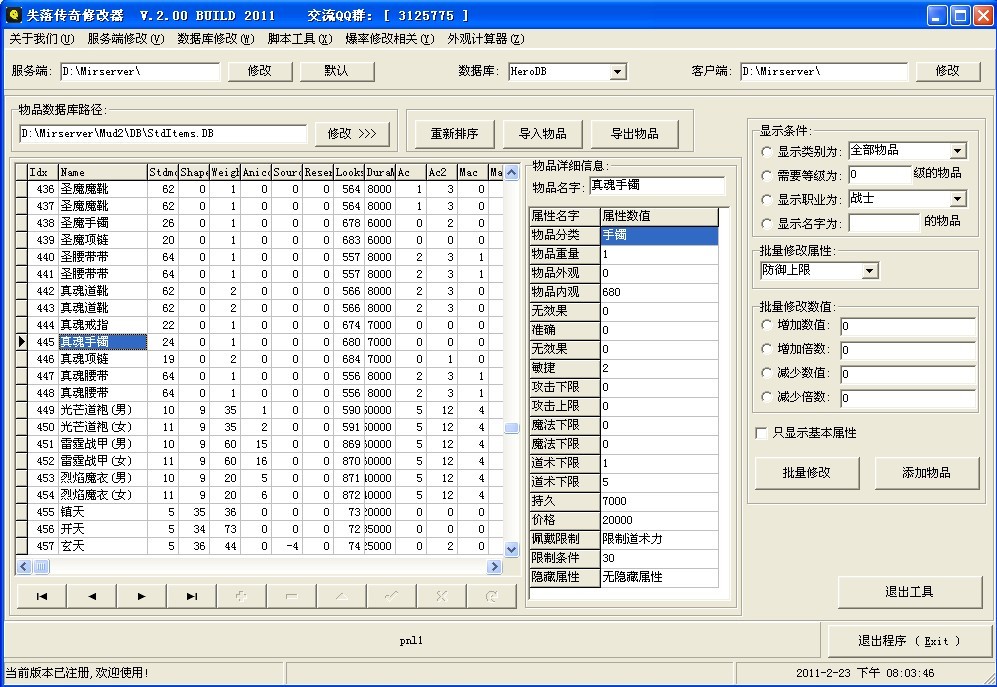Viewport: 997px width, 687px height.
Task: Click the insert record plus icon
Action: tap(241, 596)
